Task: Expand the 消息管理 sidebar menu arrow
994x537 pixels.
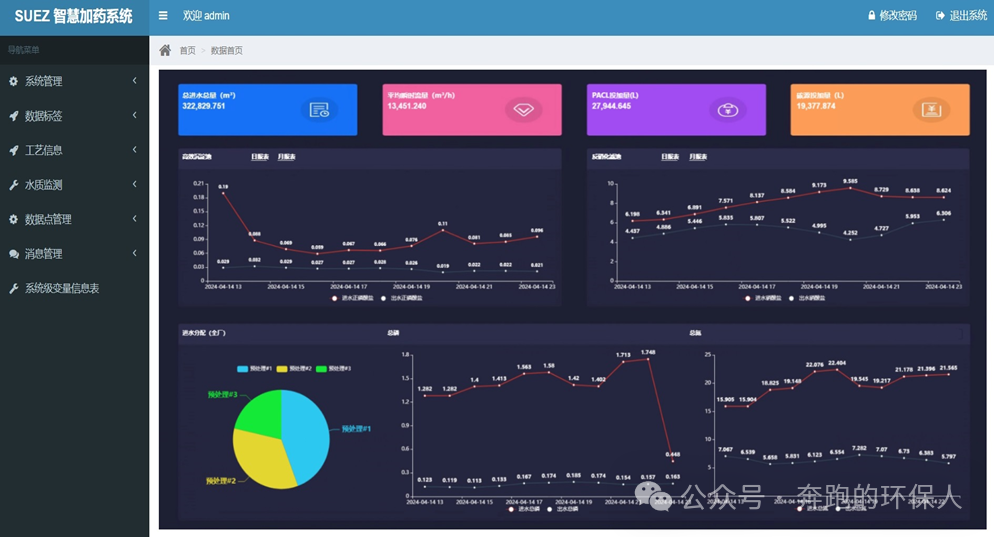Action: coord(135,254)
